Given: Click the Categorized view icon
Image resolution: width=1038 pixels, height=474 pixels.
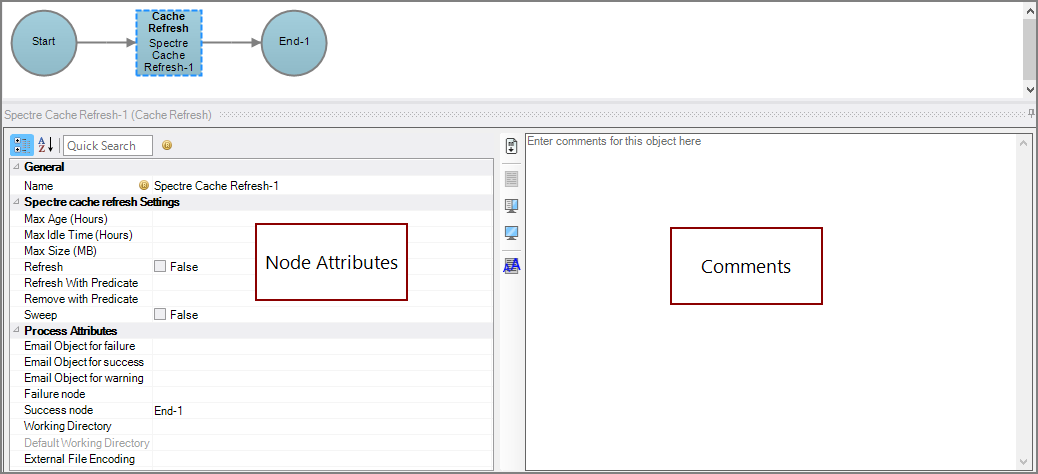Looking at the screenshot, I should point(21,145).
